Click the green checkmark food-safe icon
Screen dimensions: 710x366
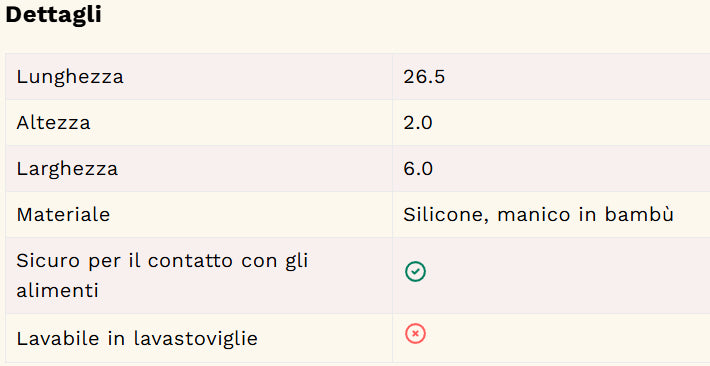click(415, 272)
